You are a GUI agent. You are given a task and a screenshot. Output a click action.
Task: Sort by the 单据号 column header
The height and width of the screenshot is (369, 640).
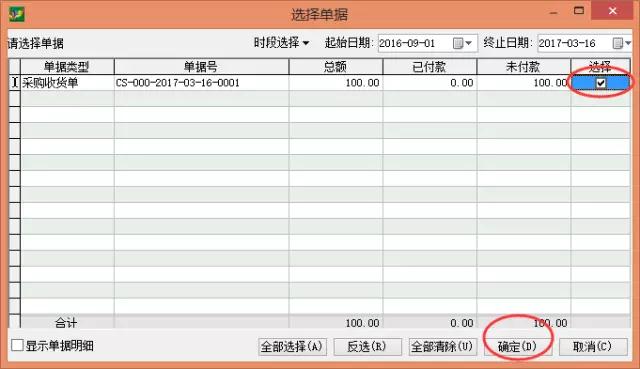tap(201, 67)
